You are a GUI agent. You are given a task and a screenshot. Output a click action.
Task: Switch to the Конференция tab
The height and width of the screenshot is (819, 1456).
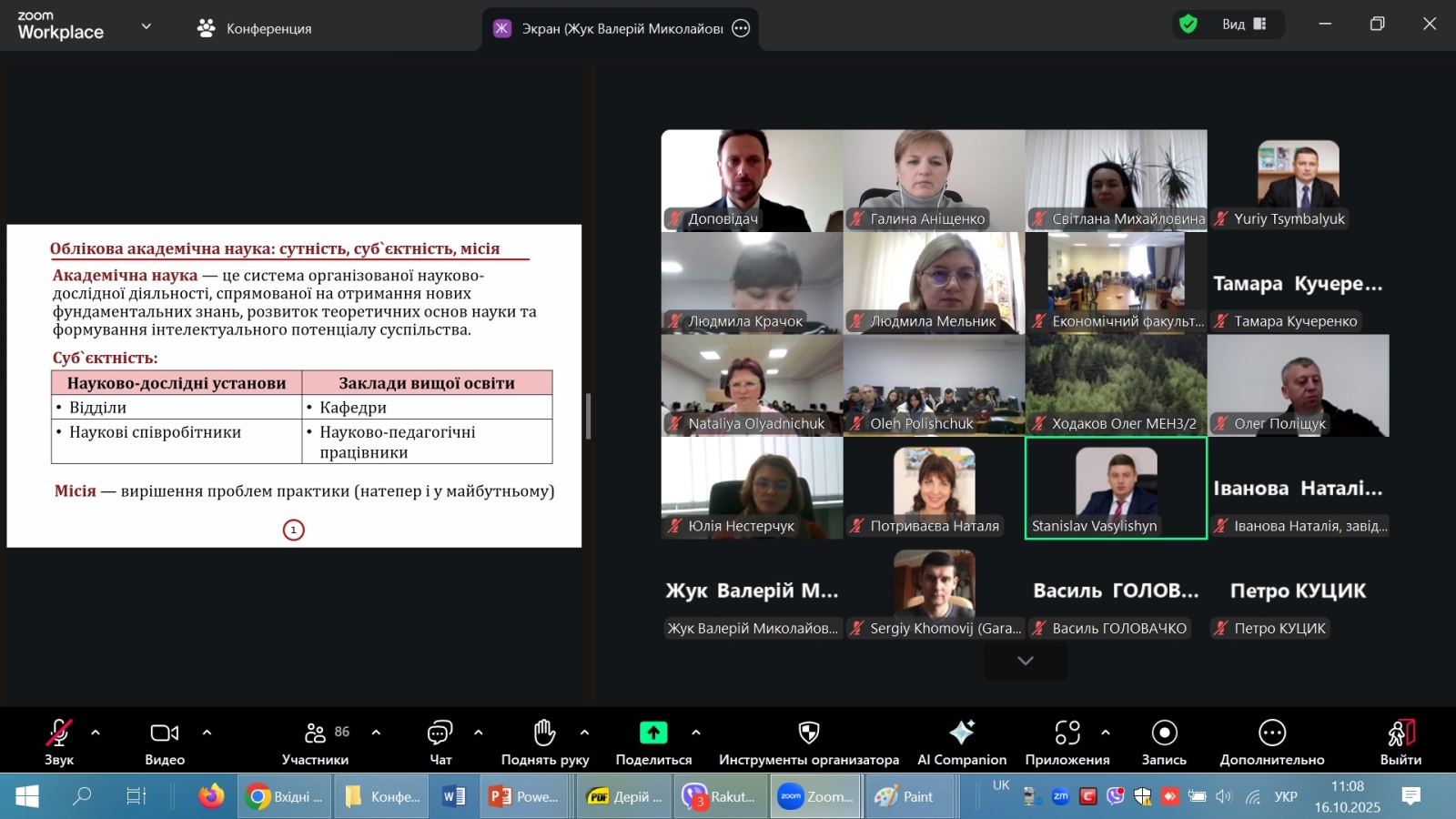pyautogui.click(x=255, y=28)
